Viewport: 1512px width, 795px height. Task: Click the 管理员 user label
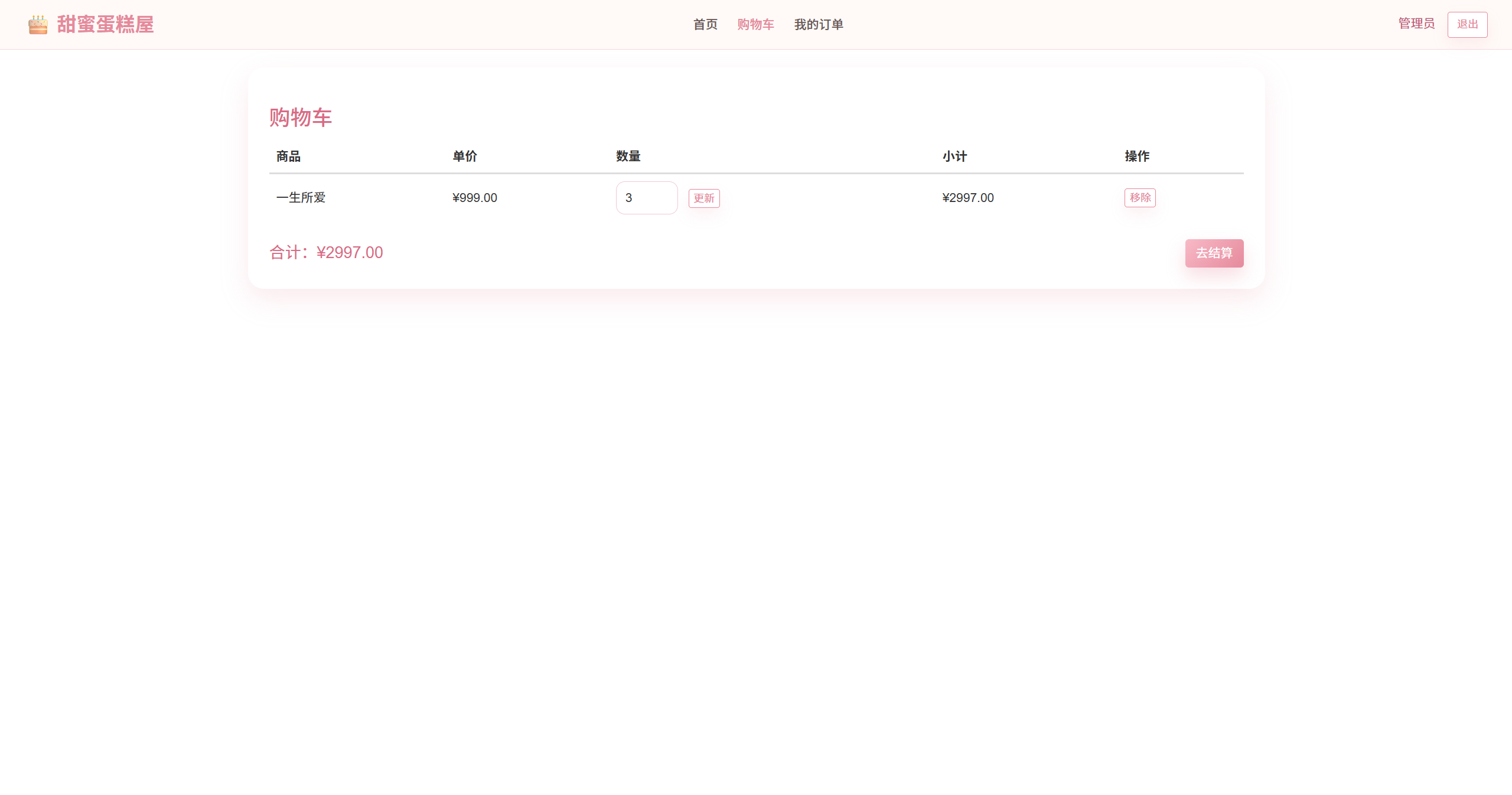[x=1416, y=24]
